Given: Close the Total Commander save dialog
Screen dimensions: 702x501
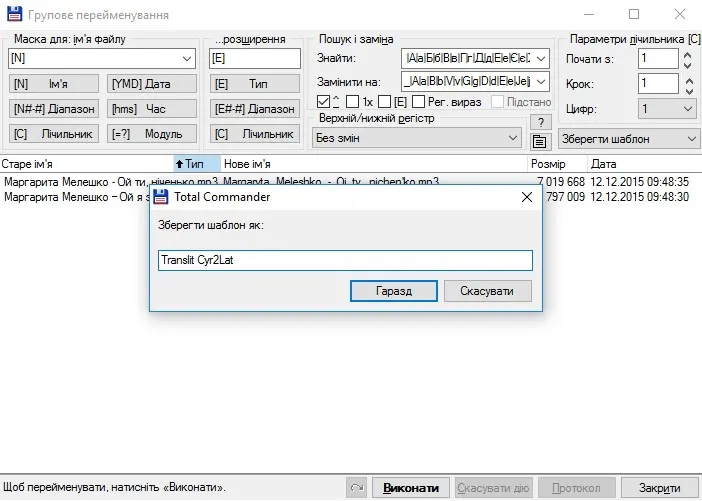Looking at the screenshot, I should point(527,197).
